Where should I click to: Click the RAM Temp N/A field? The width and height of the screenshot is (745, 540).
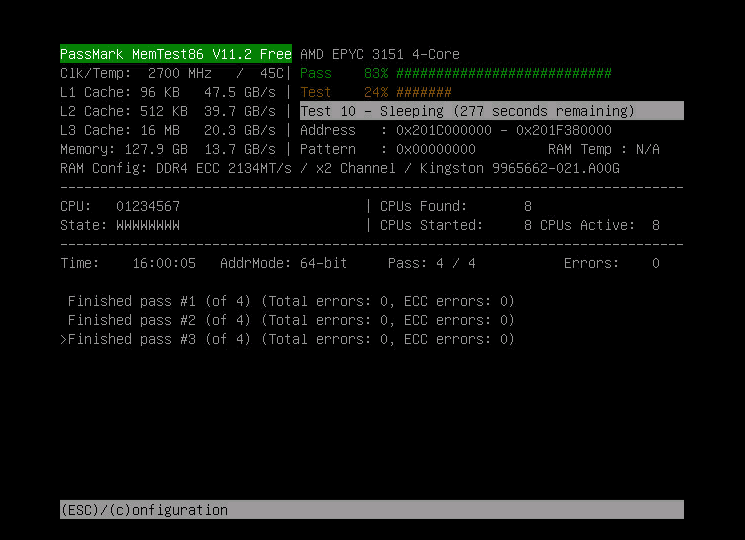point(603,149)
